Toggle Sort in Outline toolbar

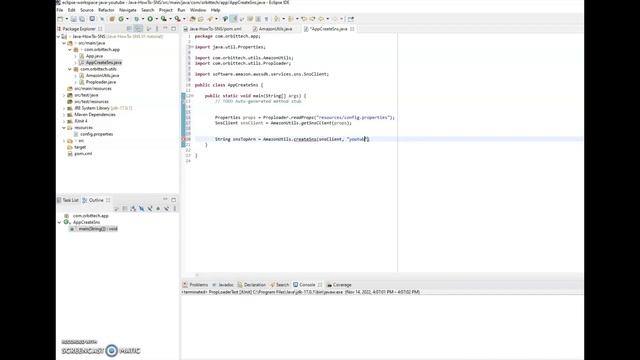pos(133,209)
